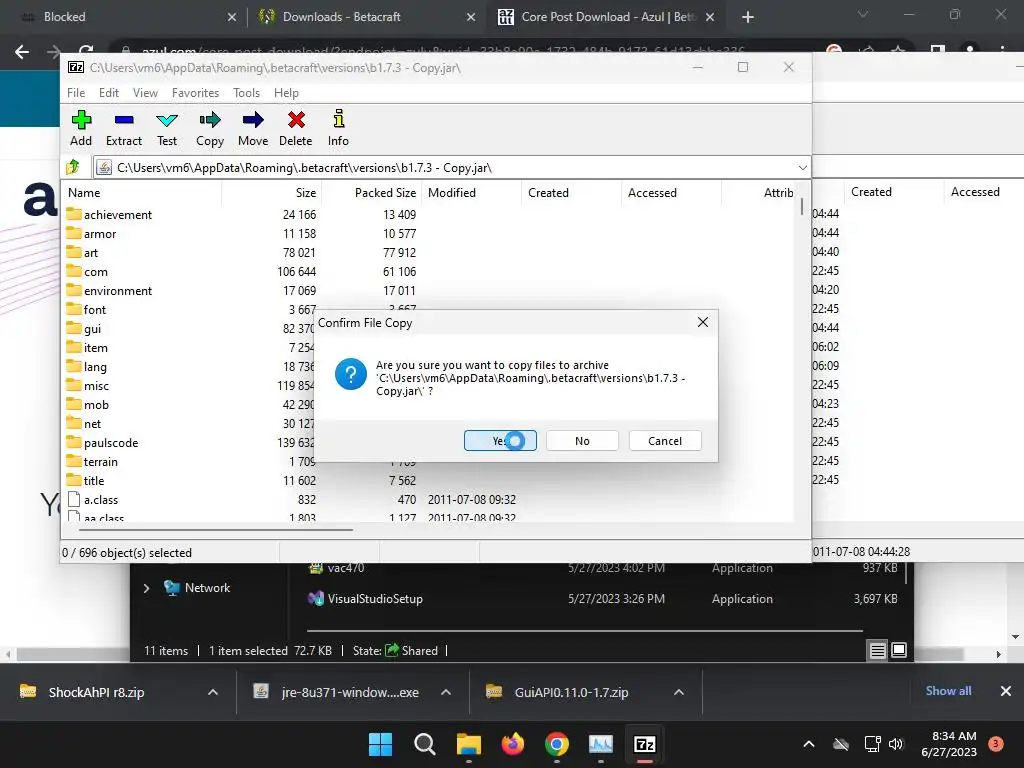
Task: Expand the Network tree node in Explorer
Action: pyautogui.click(x=146, y=588)
